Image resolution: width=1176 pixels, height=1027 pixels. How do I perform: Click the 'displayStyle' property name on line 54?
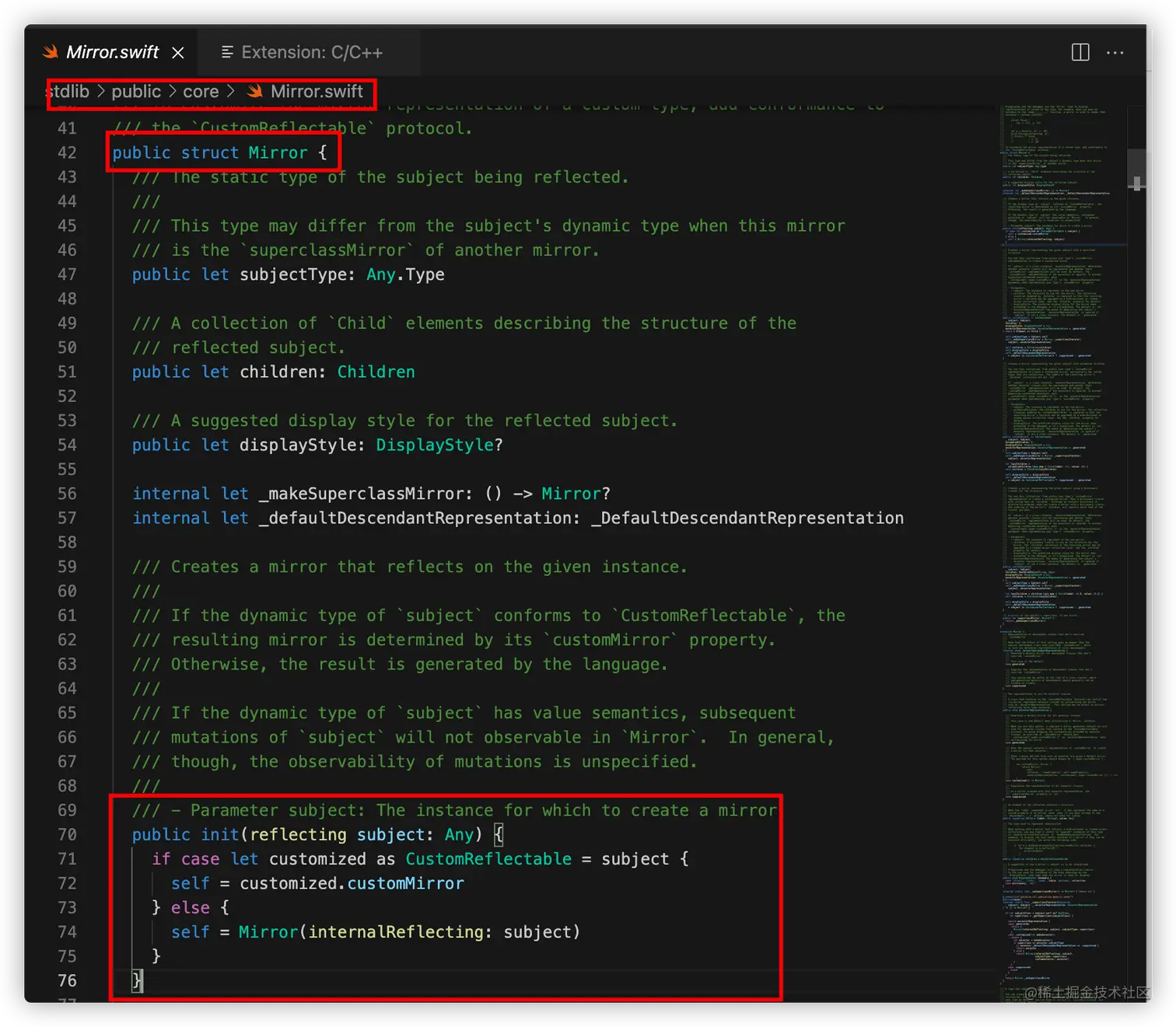298,445
